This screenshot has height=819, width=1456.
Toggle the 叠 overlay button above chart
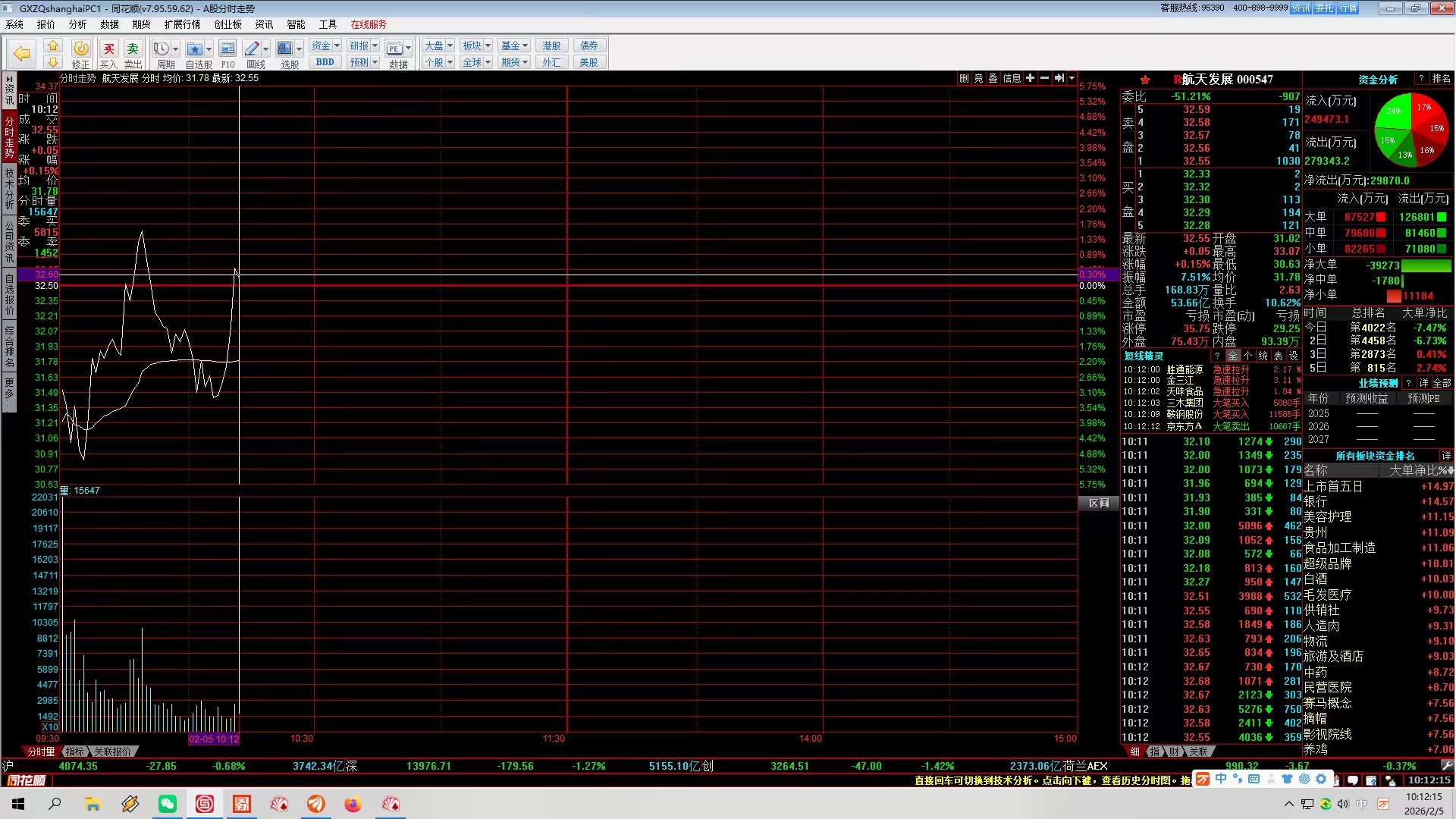993,78
